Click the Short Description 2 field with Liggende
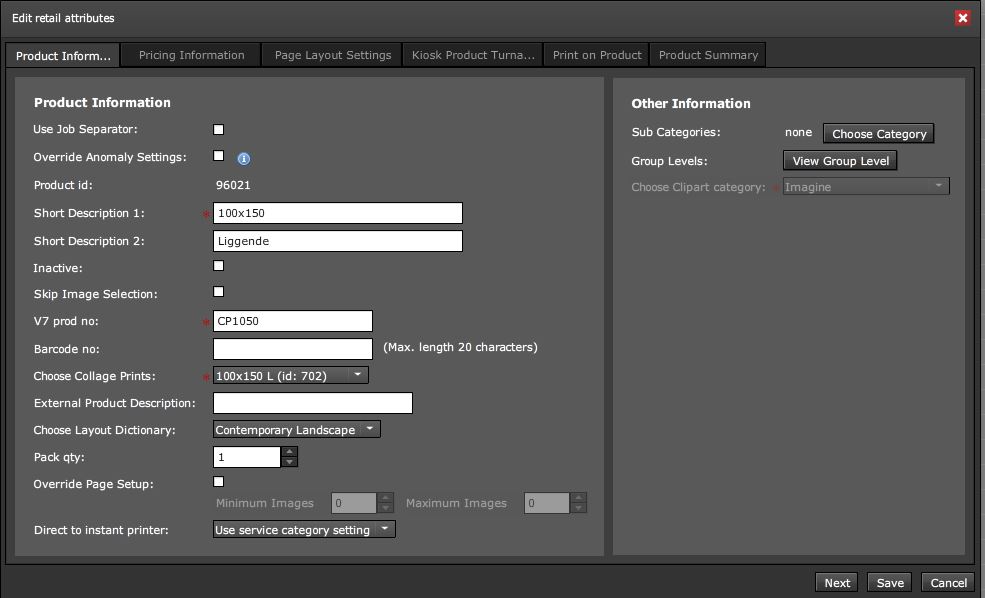The image size is (985, 598). tap(338, 241)
